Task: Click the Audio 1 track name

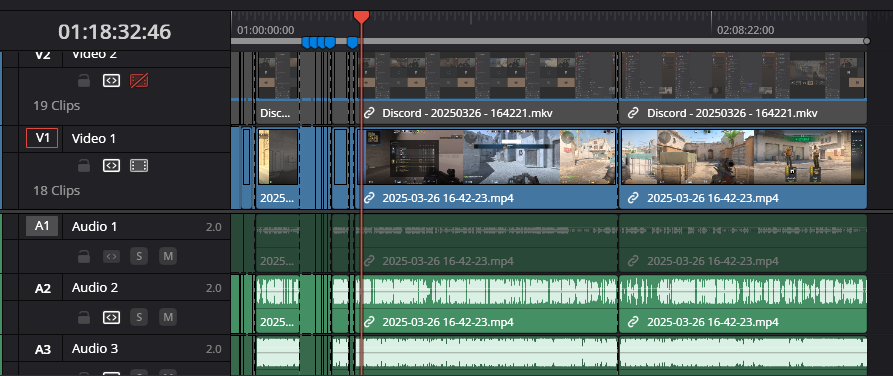Action: click(95, 227)
